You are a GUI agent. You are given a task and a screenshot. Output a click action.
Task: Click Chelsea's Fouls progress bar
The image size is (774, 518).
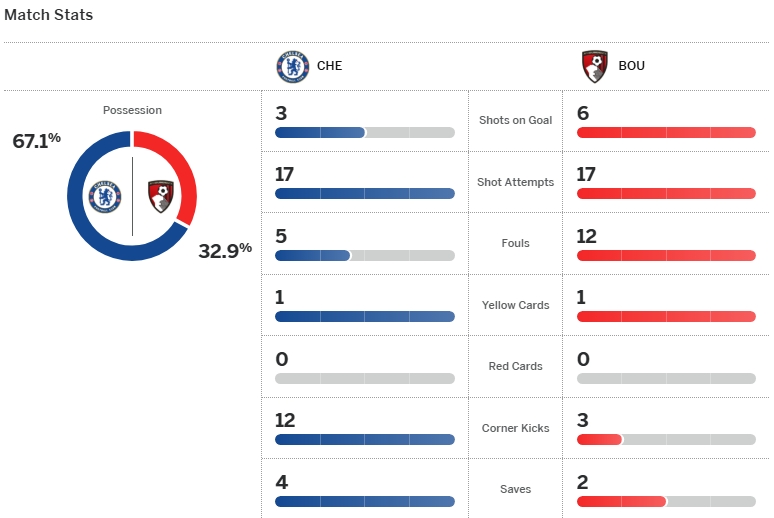tap(364, 255)
